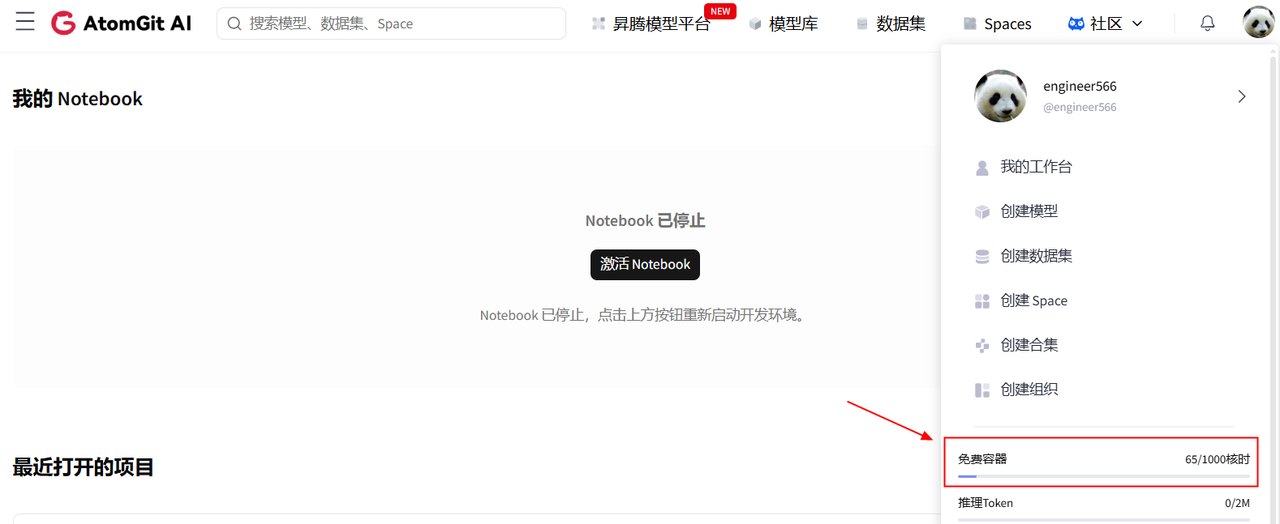The width and height of the screenshot is (1280, 524).
Task: Click the model library cube icon
Action: 755,23
